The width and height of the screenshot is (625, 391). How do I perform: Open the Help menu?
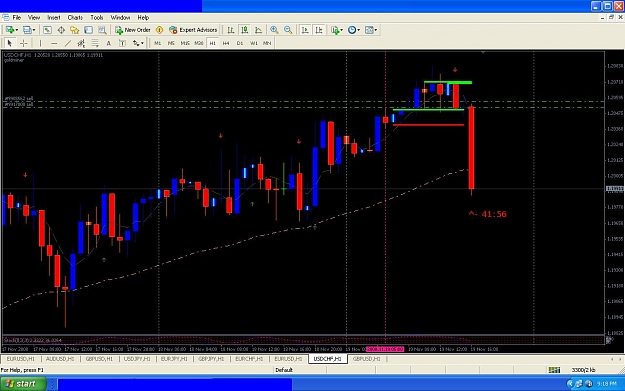point(143,18)
